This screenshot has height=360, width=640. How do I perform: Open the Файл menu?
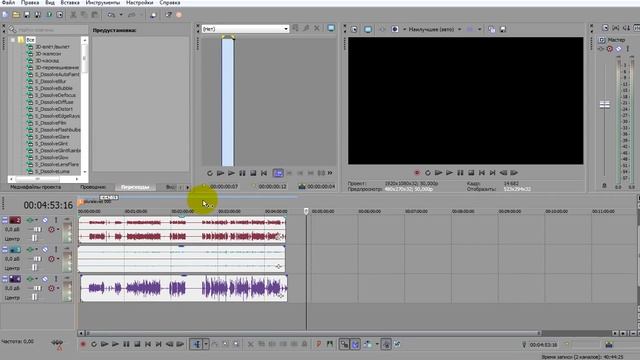tap(8, 2)
